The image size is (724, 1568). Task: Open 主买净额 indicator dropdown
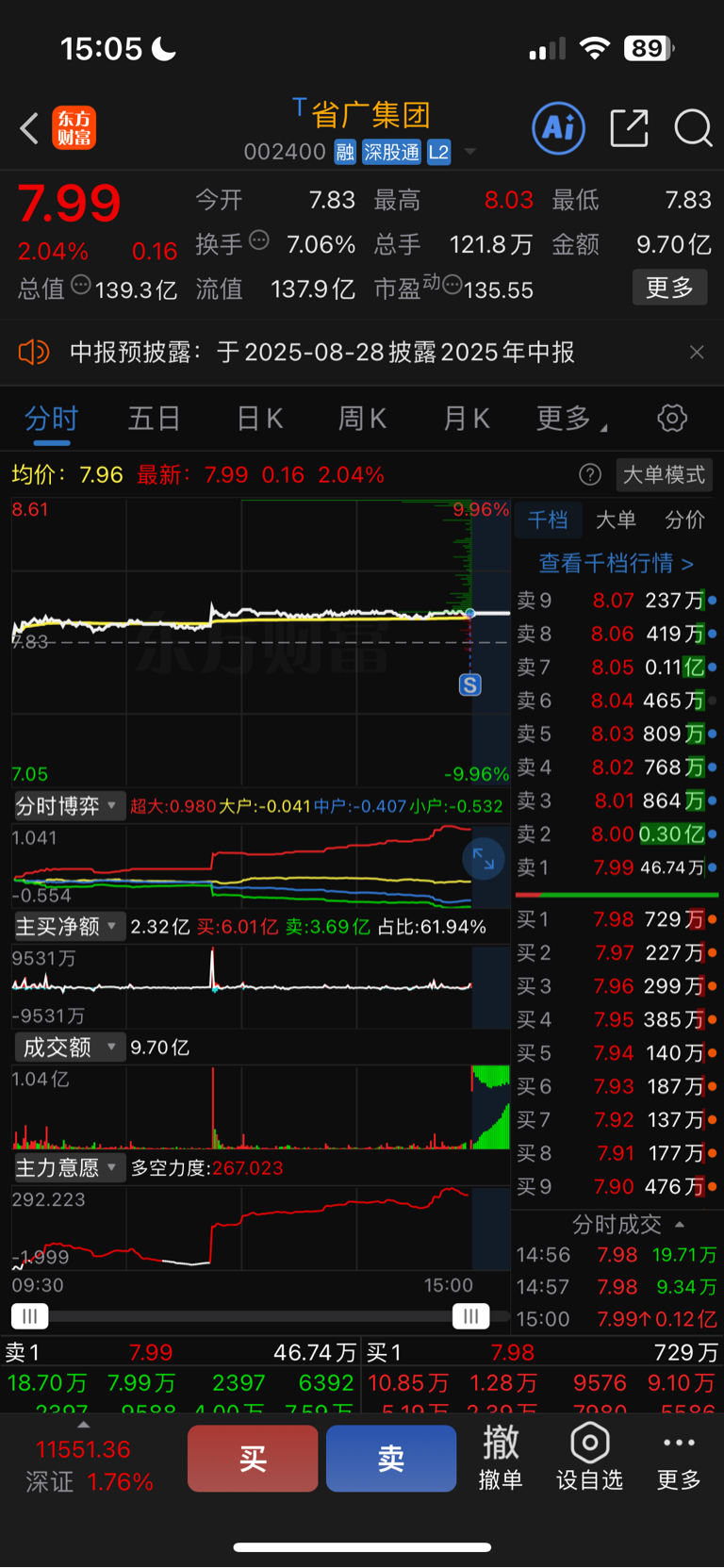coord(68,927)
